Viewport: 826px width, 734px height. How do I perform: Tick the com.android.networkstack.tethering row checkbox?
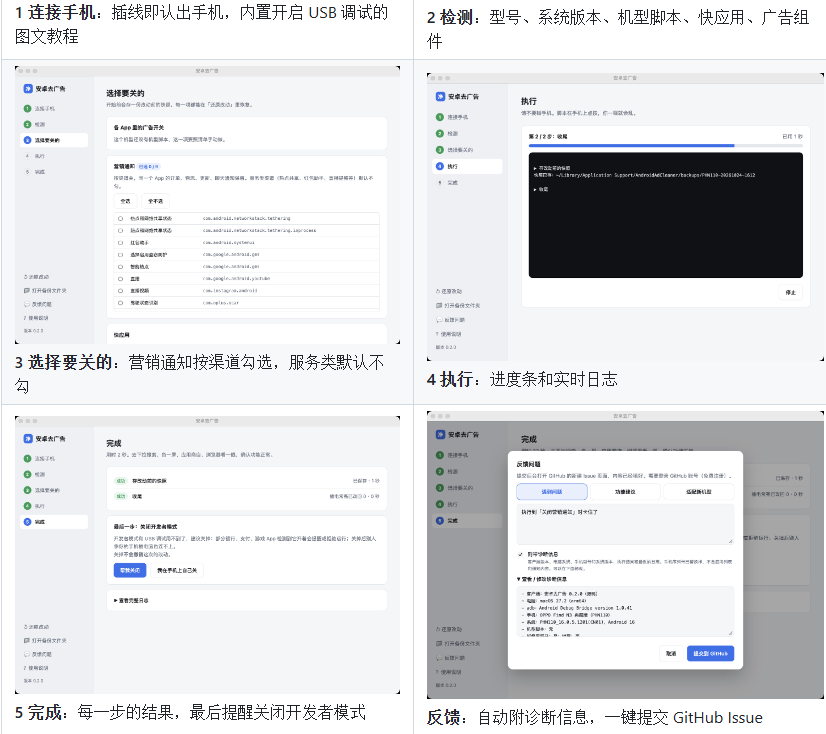point(120,218)
